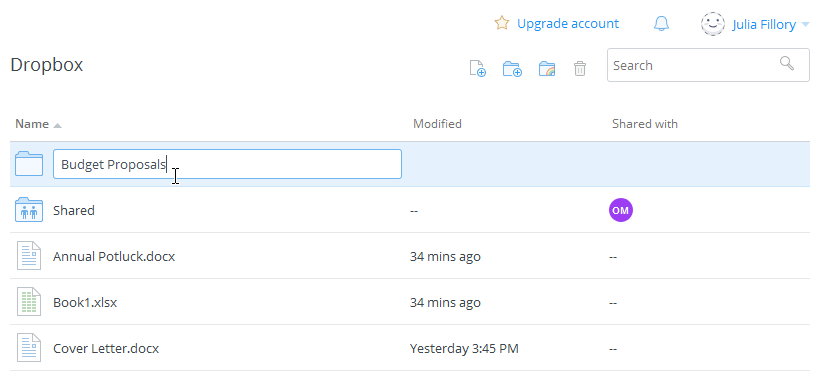817x375 pixels.
Task: Click the search magnifier icon
Action: pos(787,64)
